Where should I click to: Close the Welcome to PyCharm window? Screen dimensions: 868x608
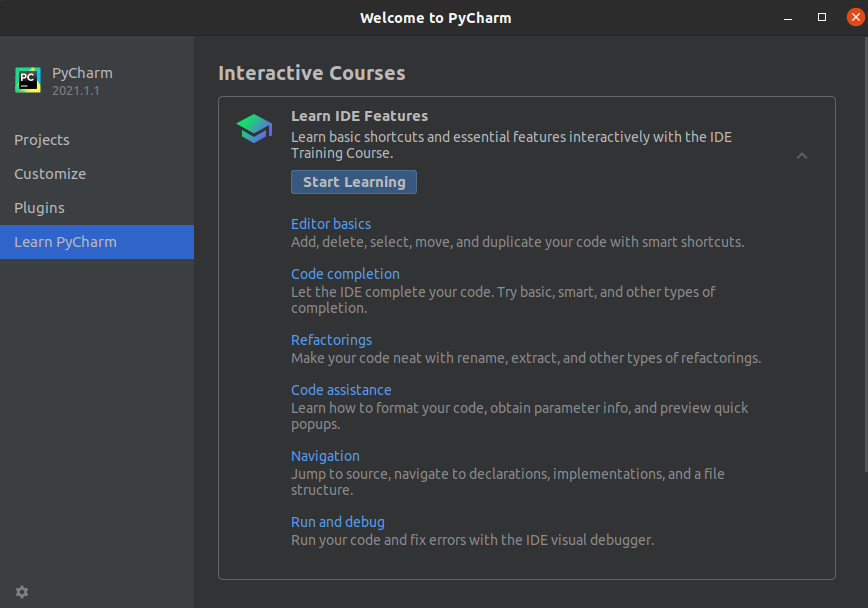click(856, 18)
